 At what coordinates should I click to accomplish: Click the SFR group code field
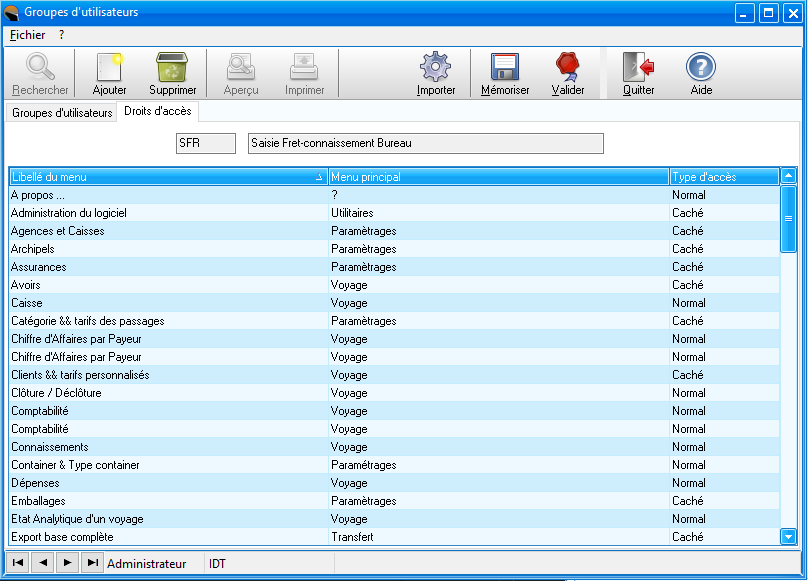(x=205, y=143)
